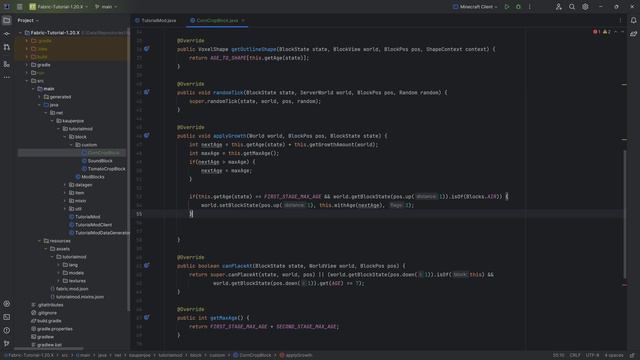Open the Terminal tool window
This screenshot has width=640, height=360.
pyautogui.click(x=7, y=317)
